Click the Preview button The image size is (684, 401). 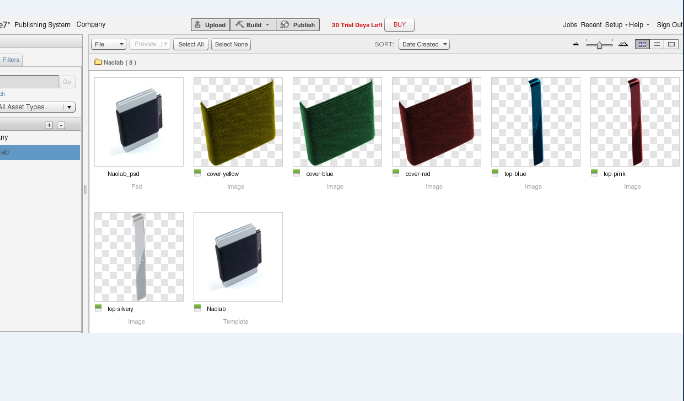[x=145, y=44]
